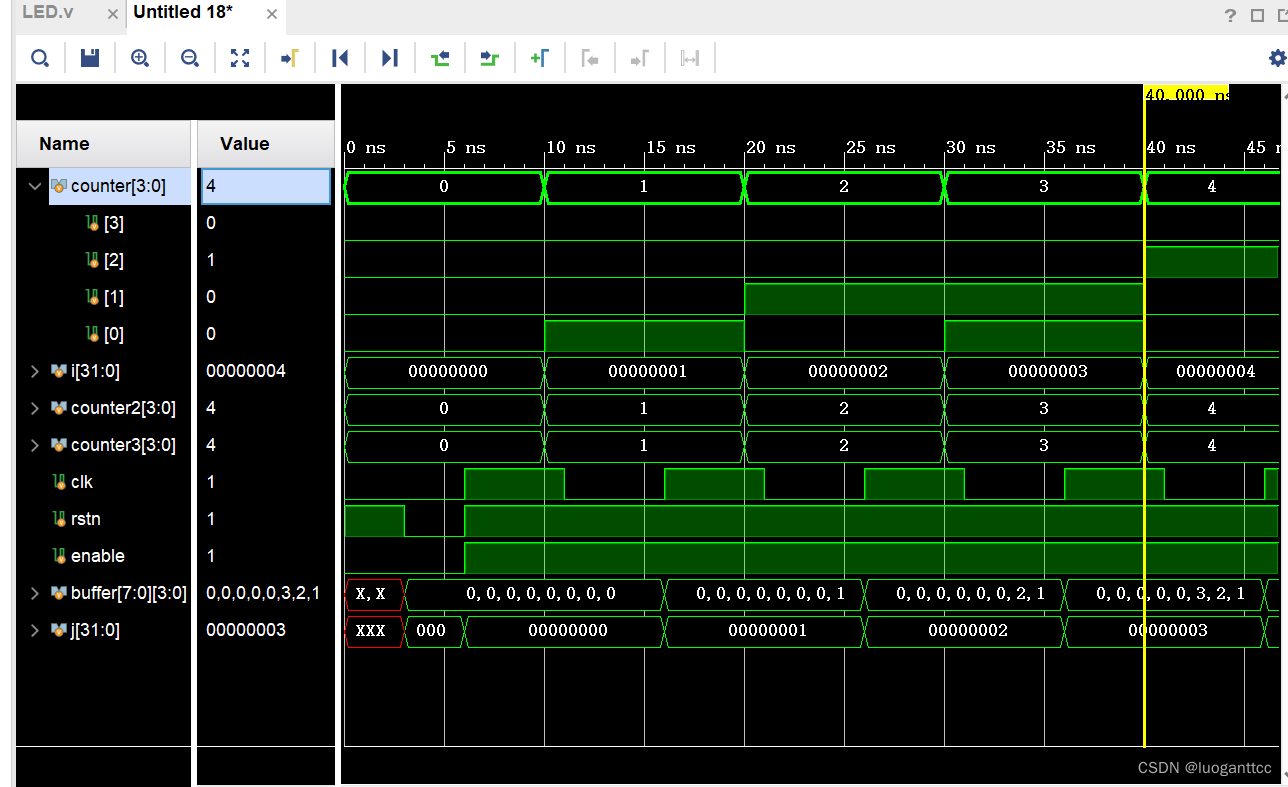This screenshot has width=1288, height=787.
Task: Click i waveform segment 00000001
Action: pos(647,371)
